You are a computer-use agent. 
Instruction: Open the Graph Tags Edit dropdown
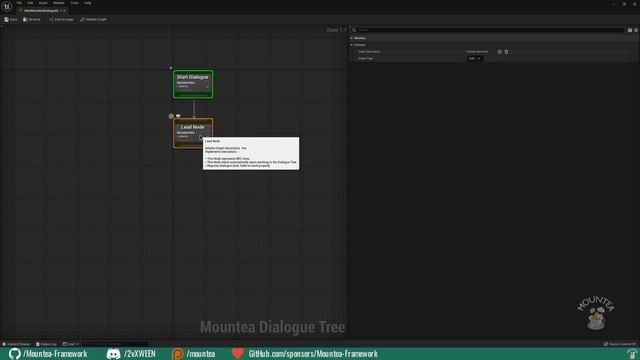point(475,59)
